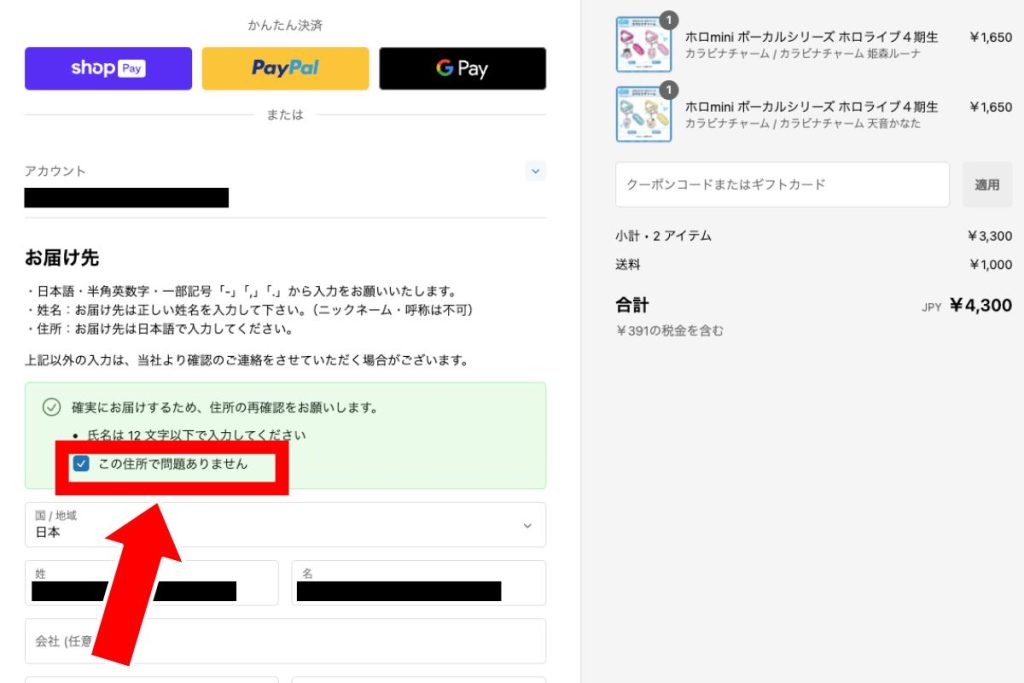Click quantity badge on 天音かなた item
Image resolution: width=1024 pixels, height=683 pixels.
click(669, 89)
